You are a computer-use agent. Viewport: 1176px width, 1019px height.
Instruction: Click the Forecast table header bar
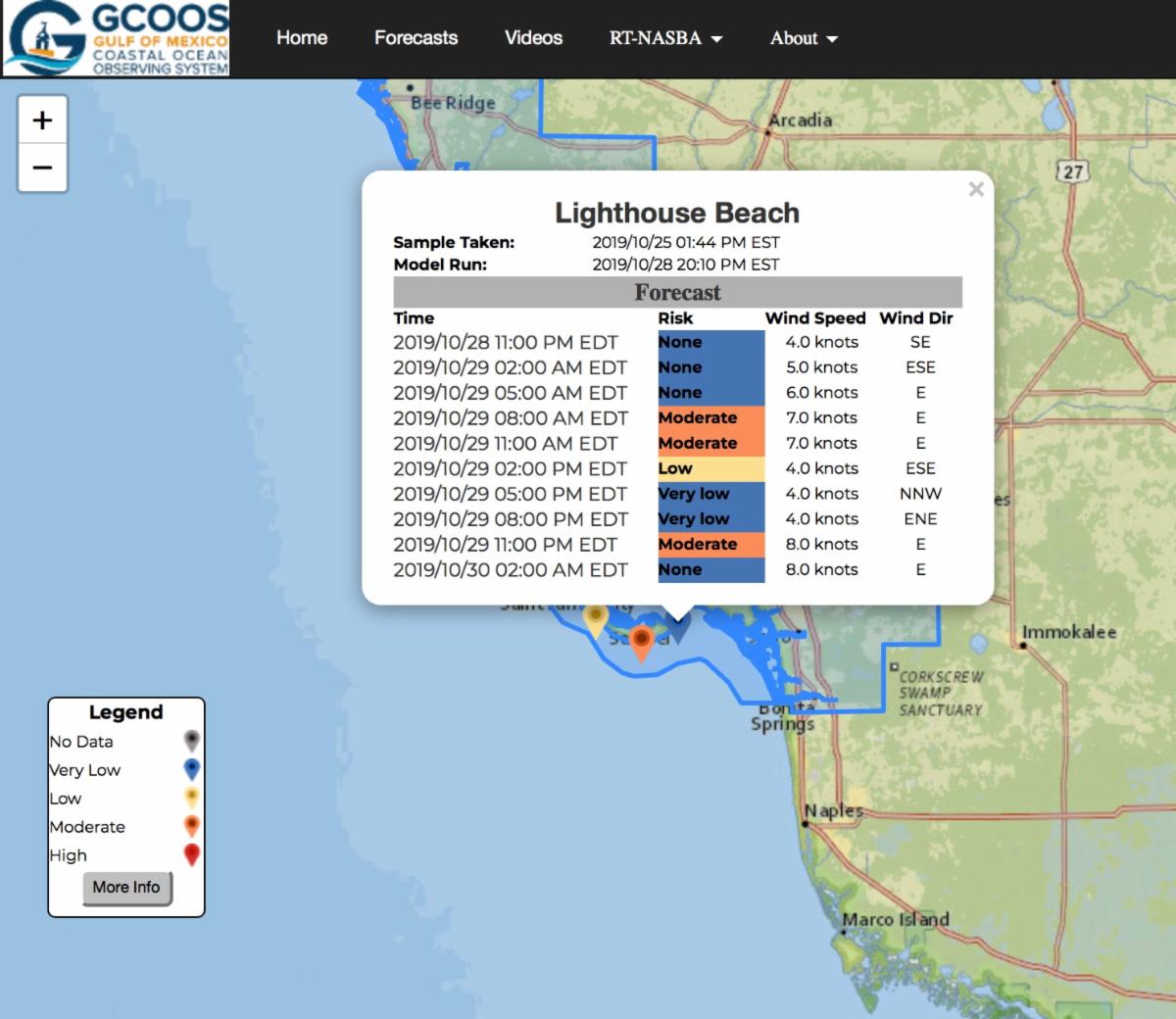(x=677, y=292)
